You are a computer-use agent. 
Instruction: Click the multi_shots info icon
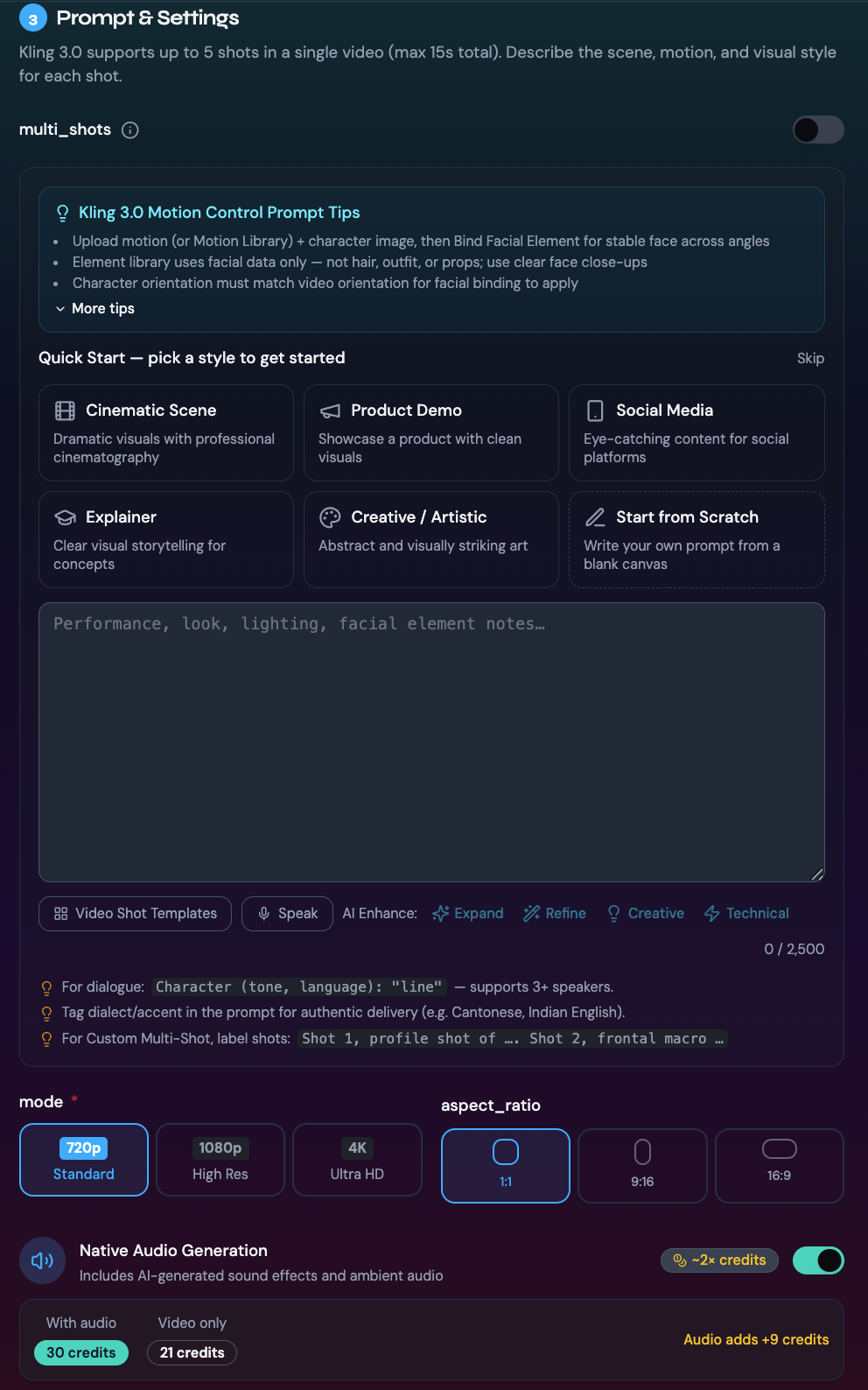[x=130, y=130]
